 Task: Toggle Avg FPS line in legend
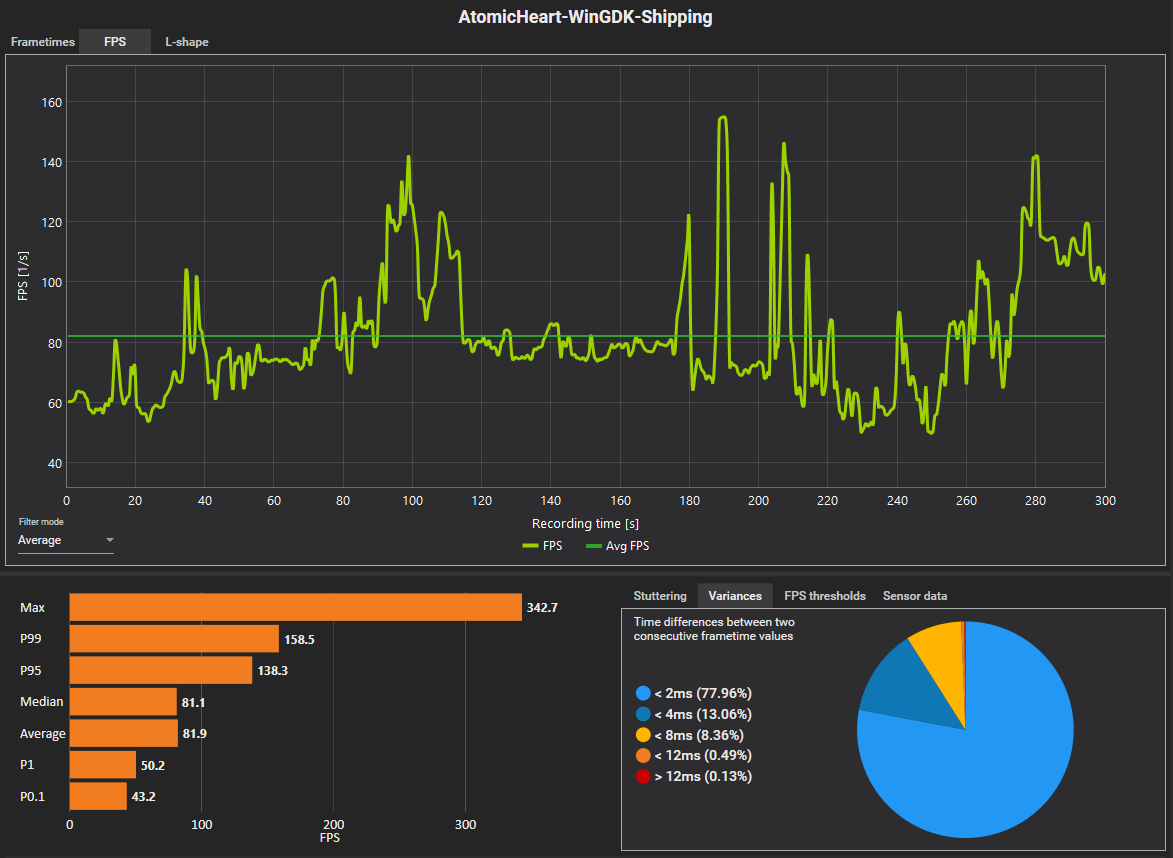(617, 546)
